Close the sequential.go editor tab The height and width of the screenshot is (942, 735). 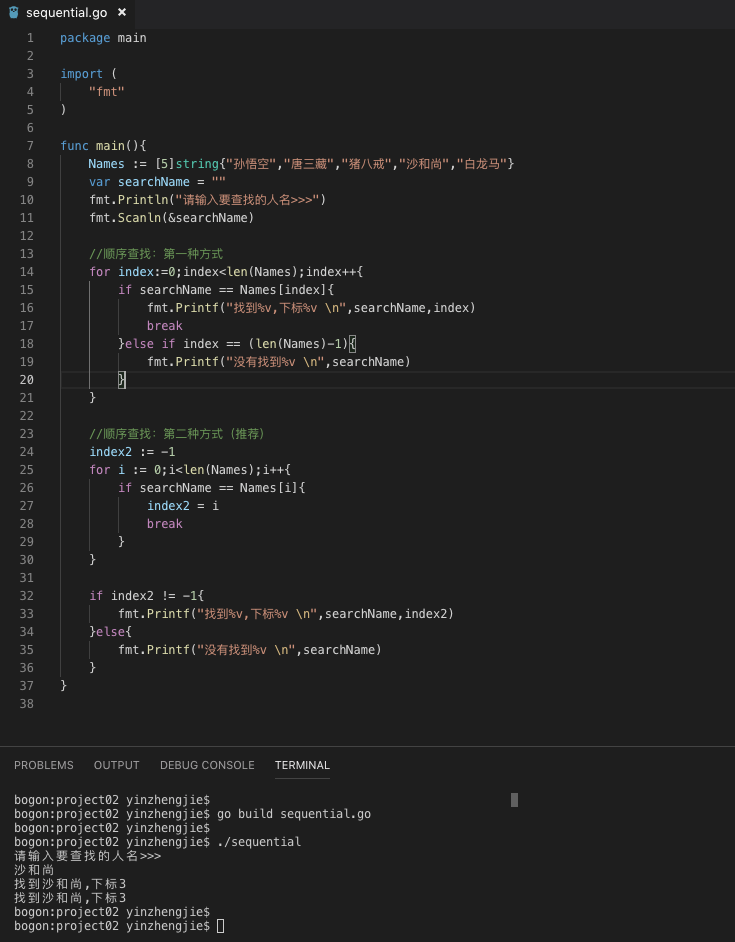(x=122, y=12)
